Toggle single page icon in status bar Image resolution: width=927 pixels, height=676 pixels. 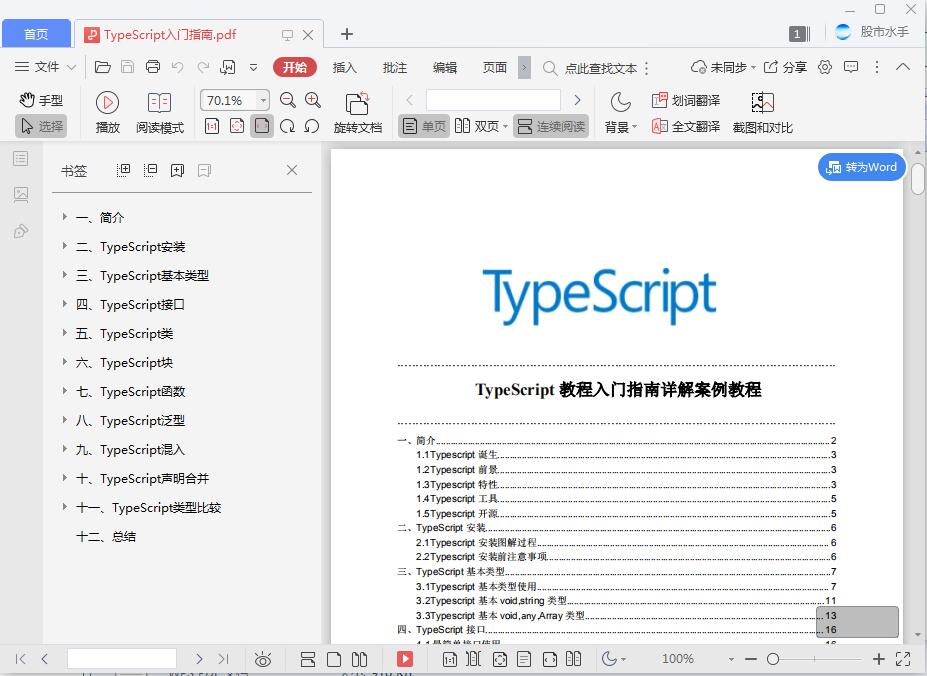[334, 659]
